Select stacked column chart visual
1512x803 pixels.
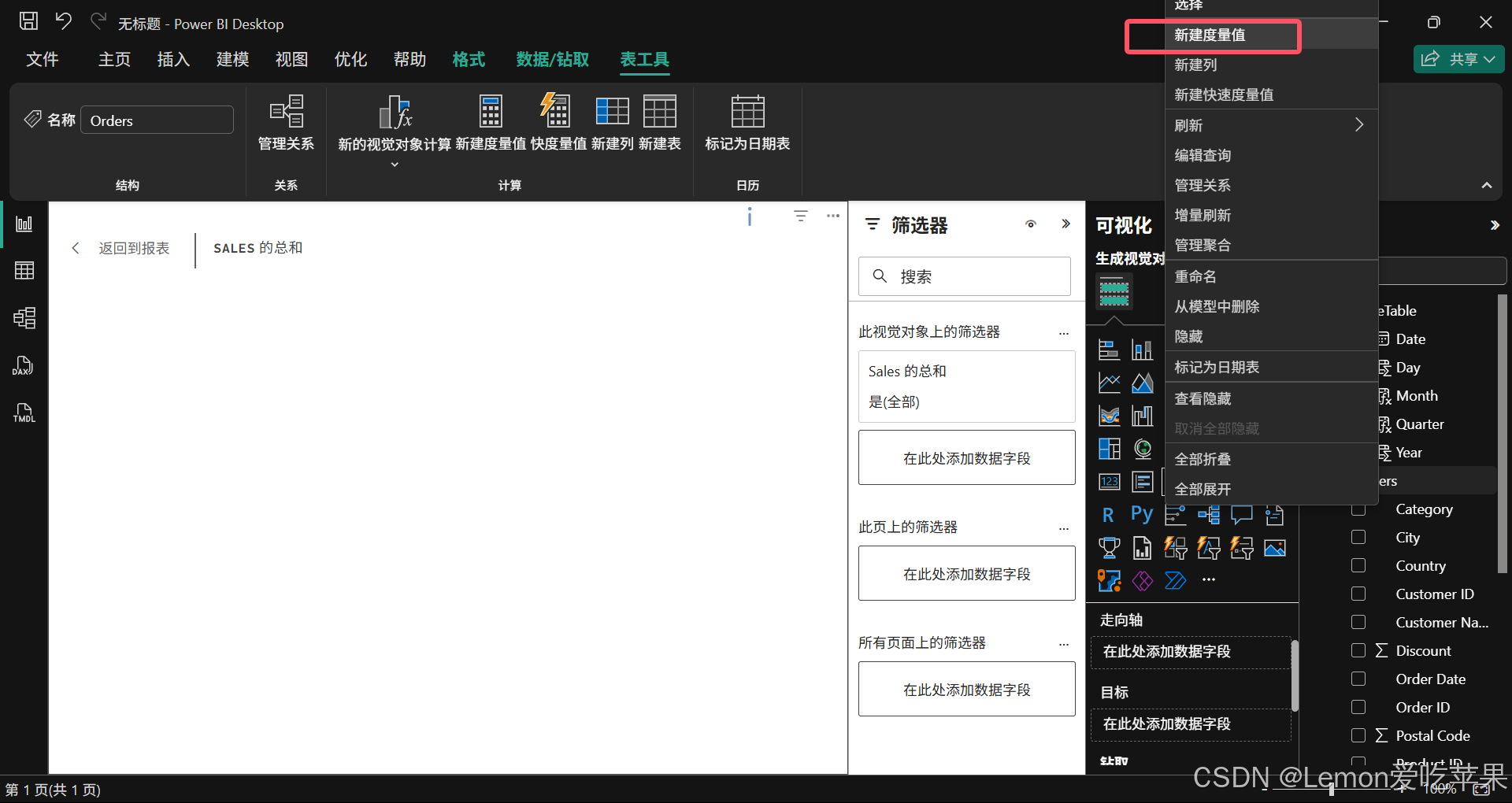[x=1142, y=350]
